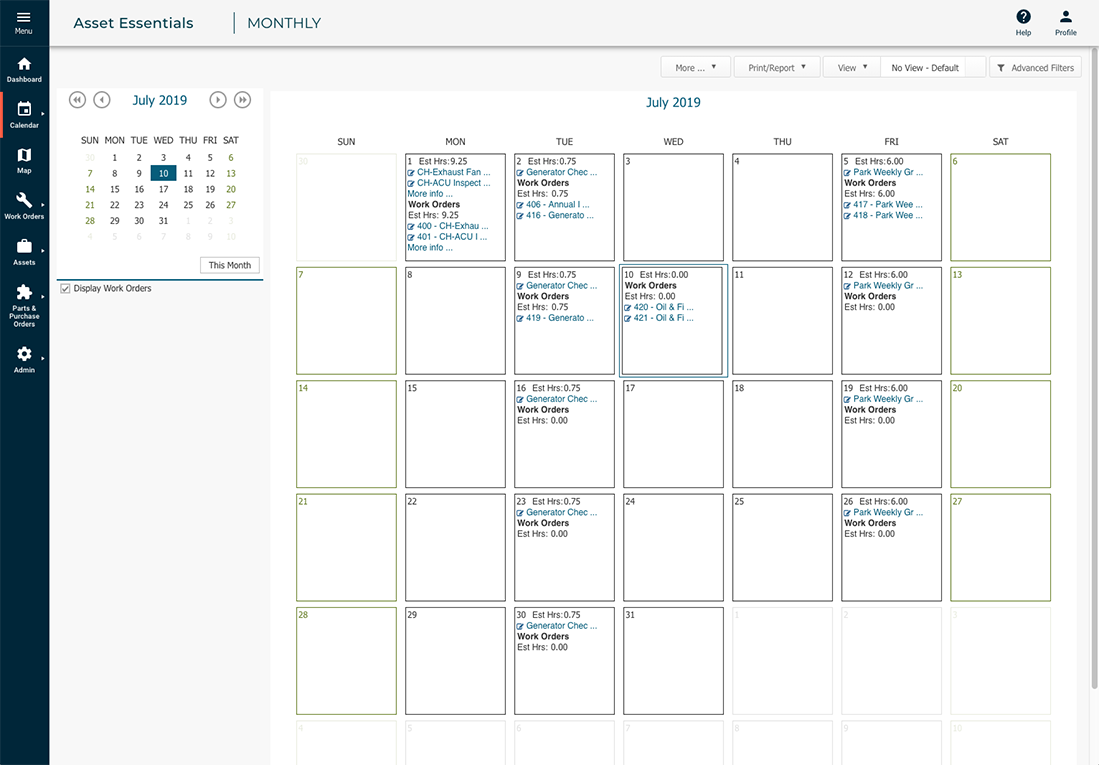Click edit icon beside 420 - Oil & Fi

(628, 308)
